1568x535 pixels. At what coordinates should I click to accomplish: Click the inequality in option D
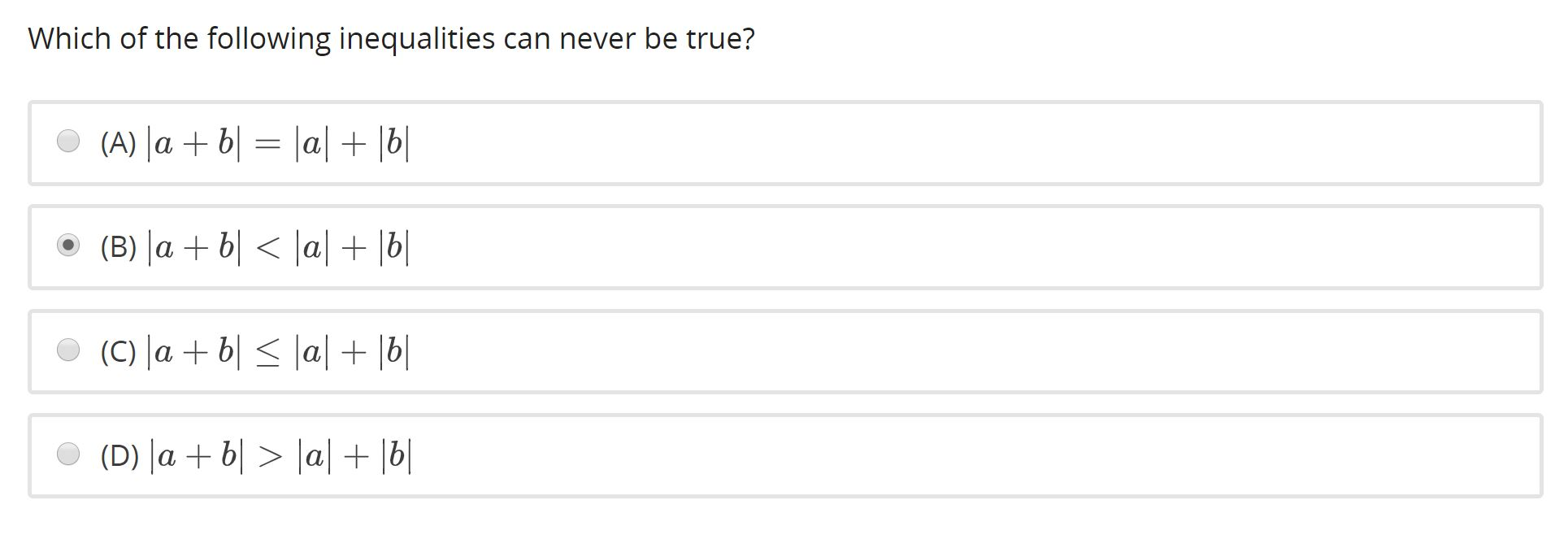(283, 455)
